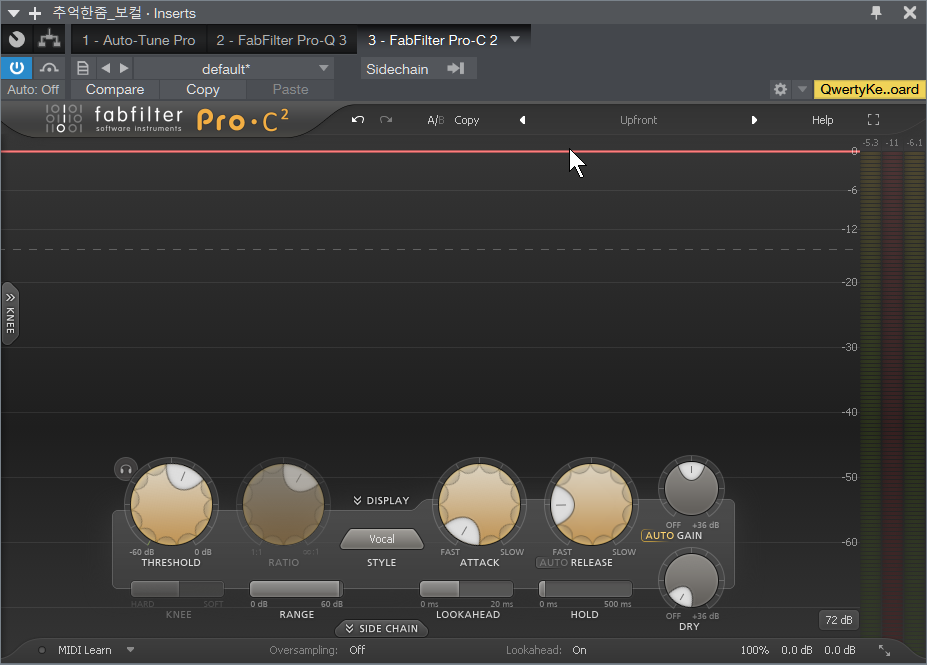Load previous preset arrow in host toolbar

pos(106,68)
